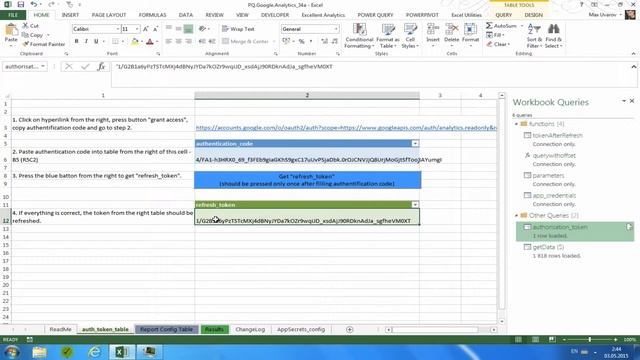Click the Clear eraser icon
This screenshot has height=360, width=640.
tap(489, 44)
